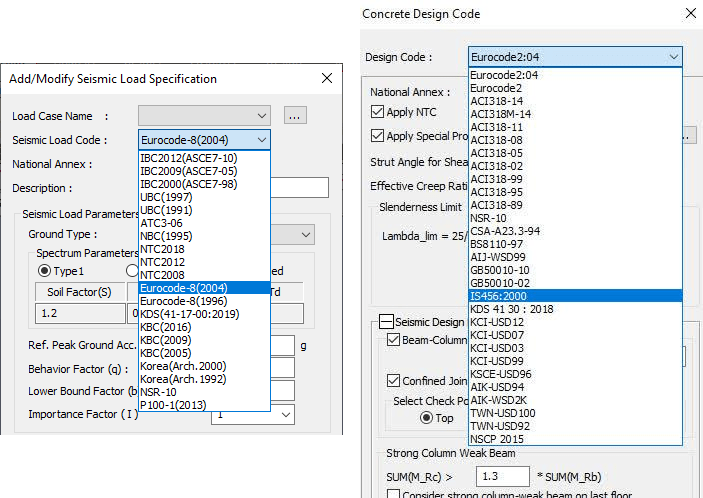This screenshot has width=703, height=498.
Task: Close the Add/Modify Seismic Load Specification dialog
Action: pyautogui.click(x=326, y=78)
